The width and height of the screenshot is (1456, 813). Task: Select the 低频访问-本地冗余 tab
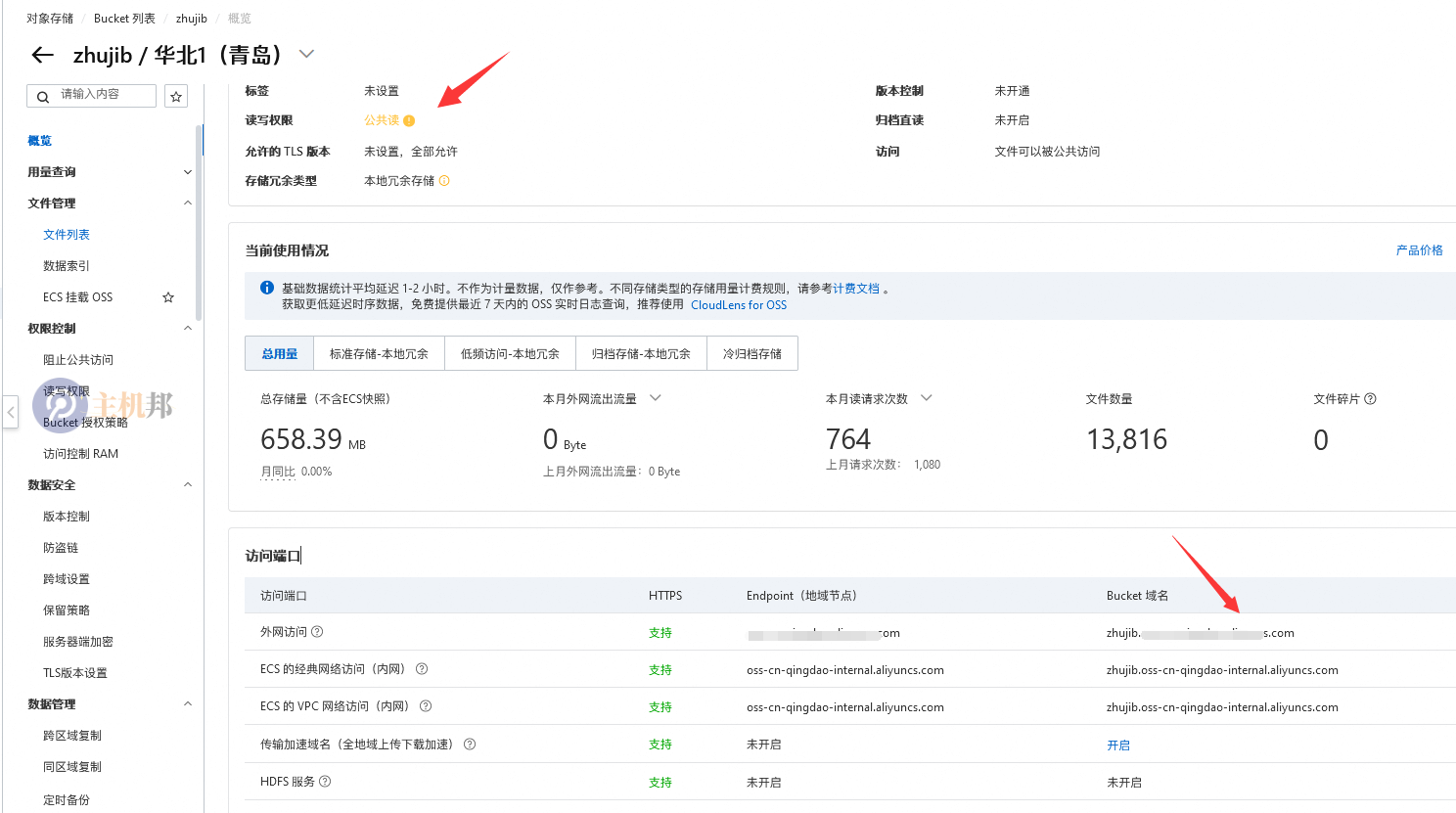pyautogui.click(x=510, y=353)
